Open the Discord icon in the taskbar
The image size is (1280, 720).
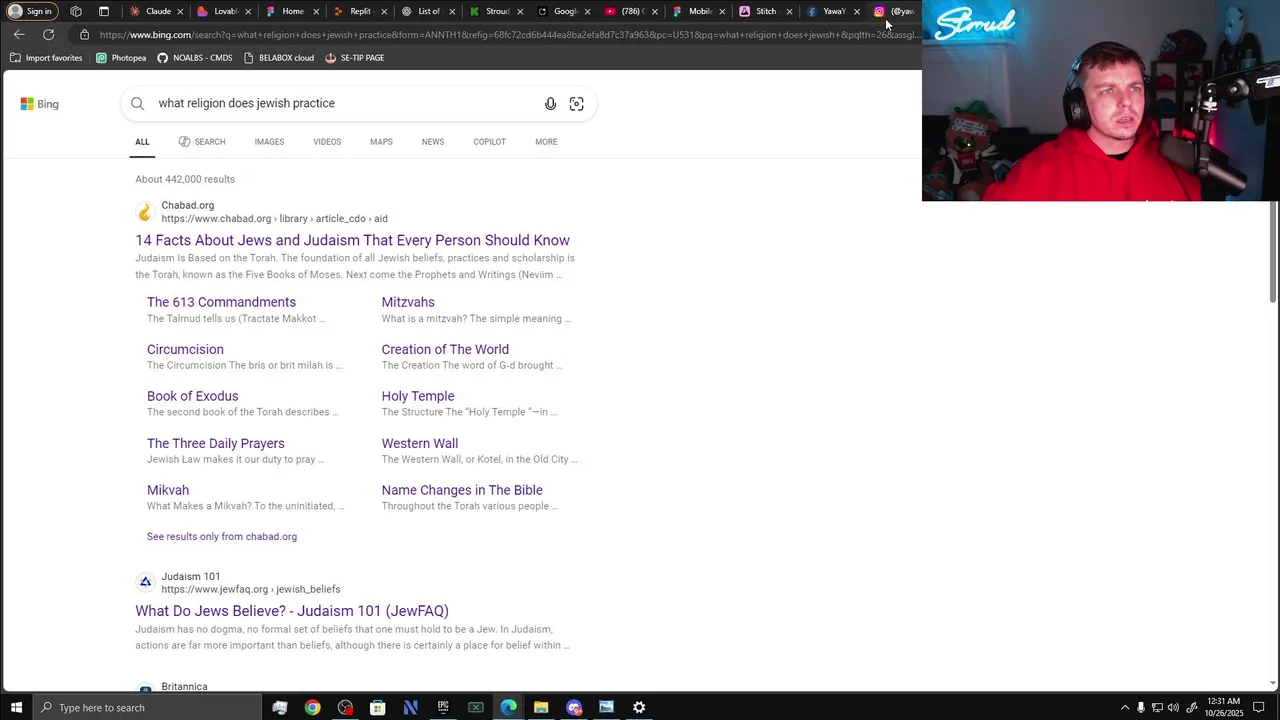[x=574, y=708]
